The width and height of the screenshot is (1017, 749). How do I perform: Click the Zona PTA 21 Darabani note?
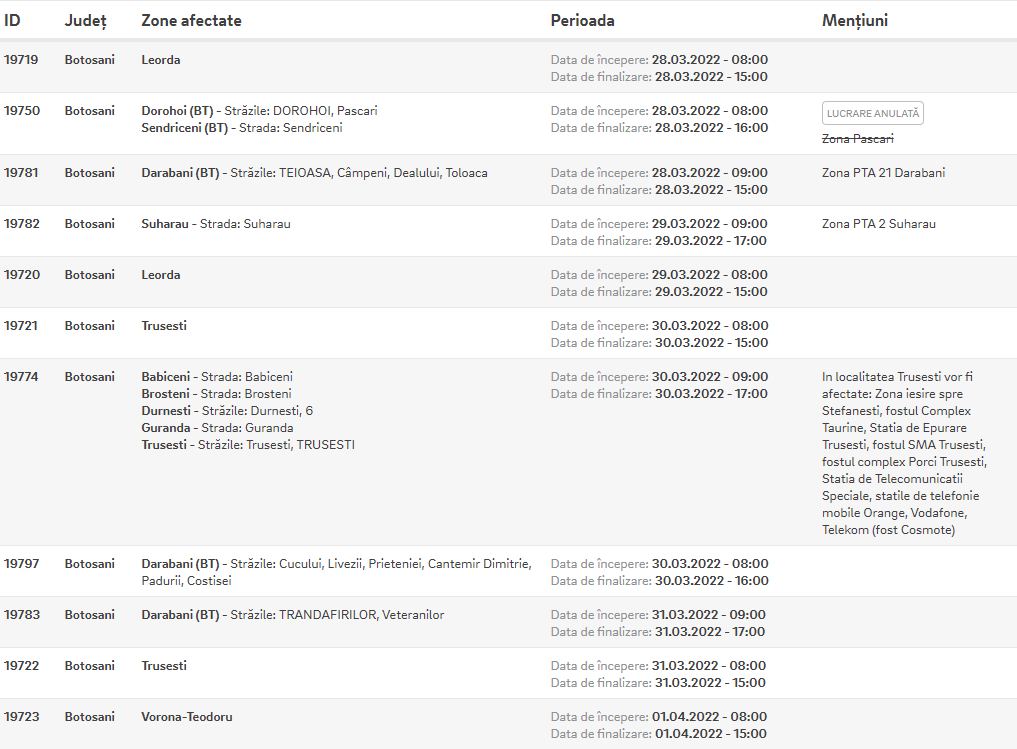[x=883, y=173]
